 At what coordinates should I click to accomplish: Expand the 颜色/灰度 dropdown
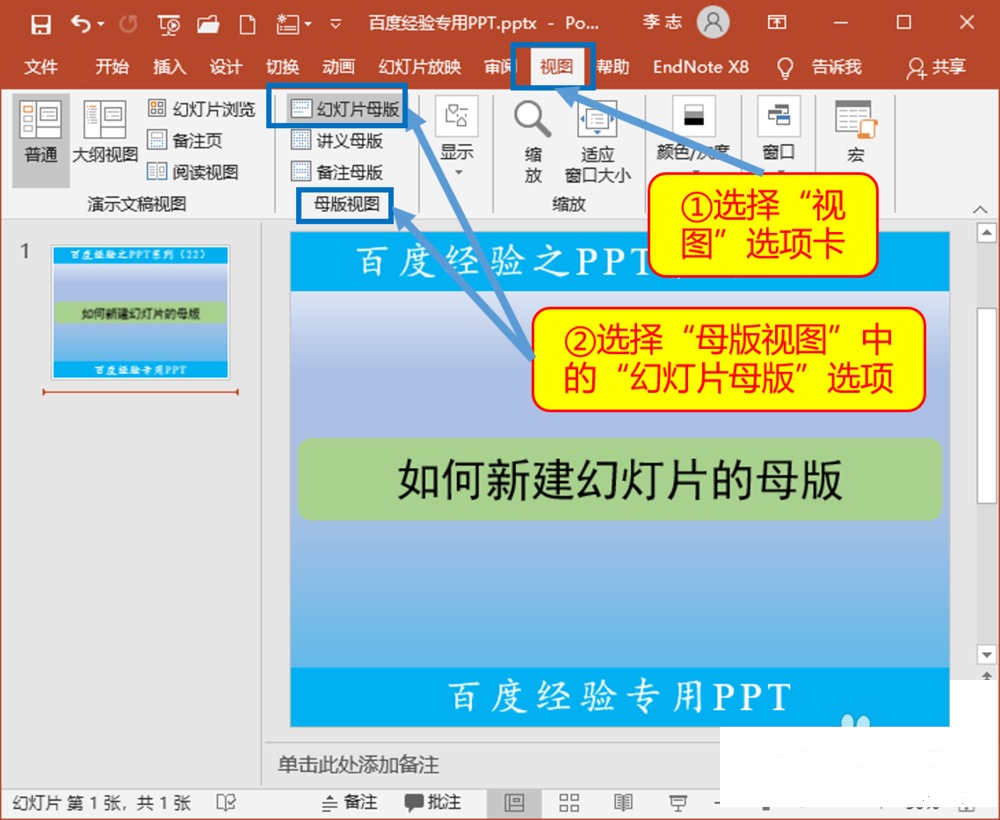693,135
